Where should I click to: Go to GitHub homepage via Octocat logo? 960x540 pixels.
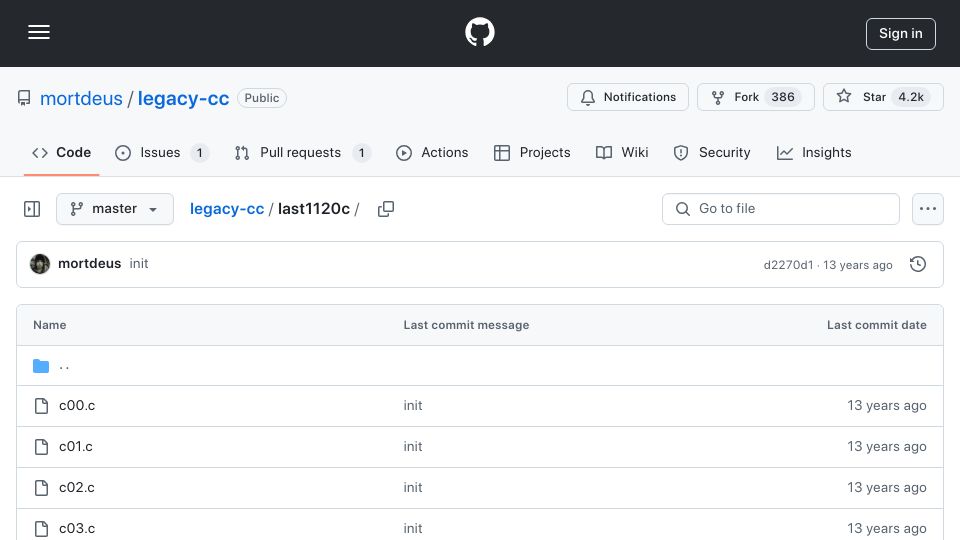tap(479, 32)
